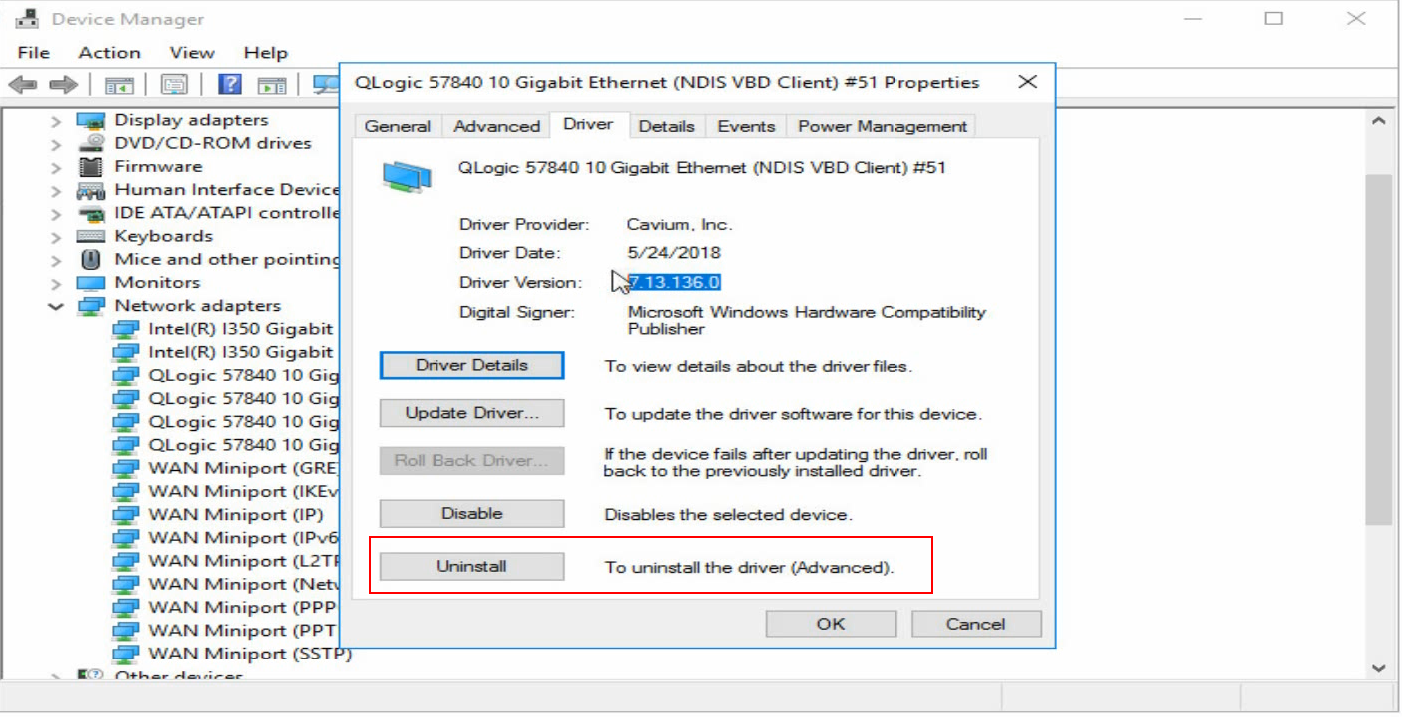Image resolution: width=1402 pixels, height=717 pixels.
Task: Click the Network adapters category icon
Action: tap(91, 306)
